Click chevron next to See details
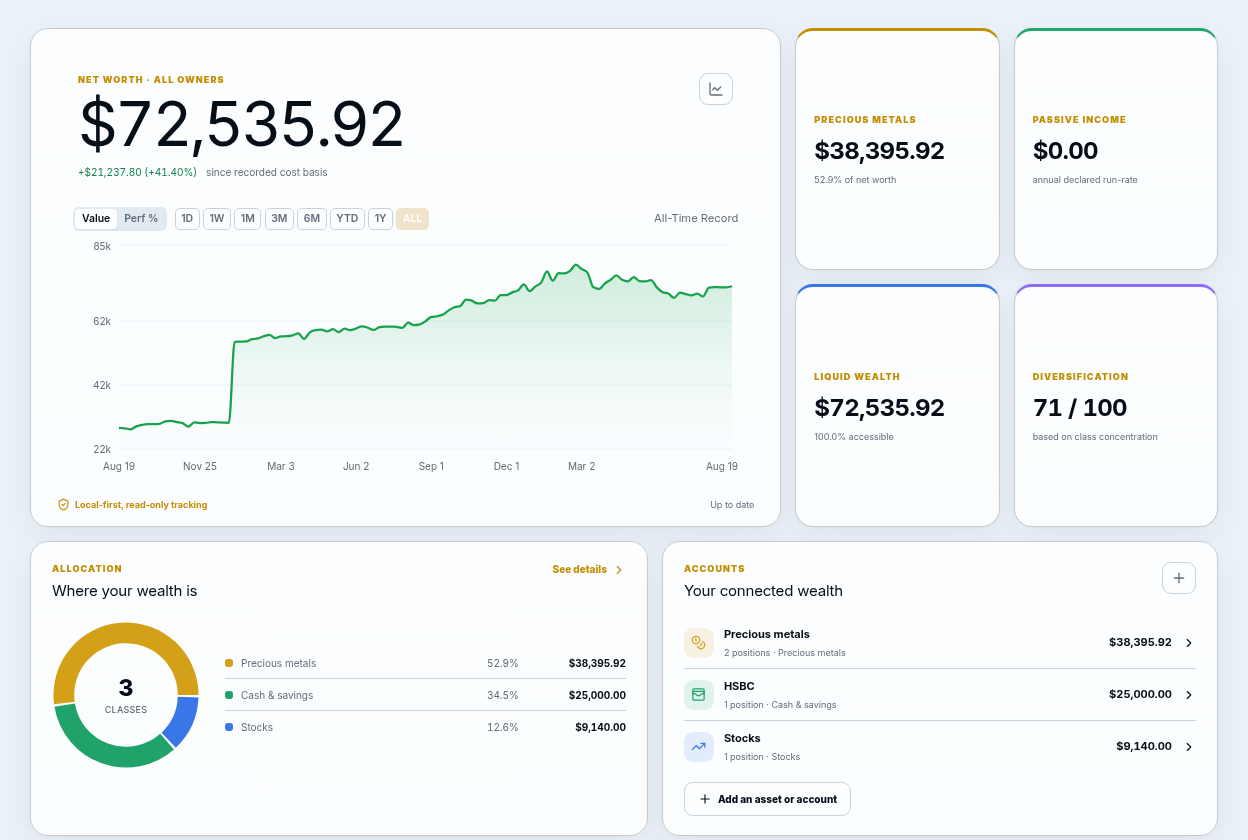The image size is (1248, 840). [619, 570]
